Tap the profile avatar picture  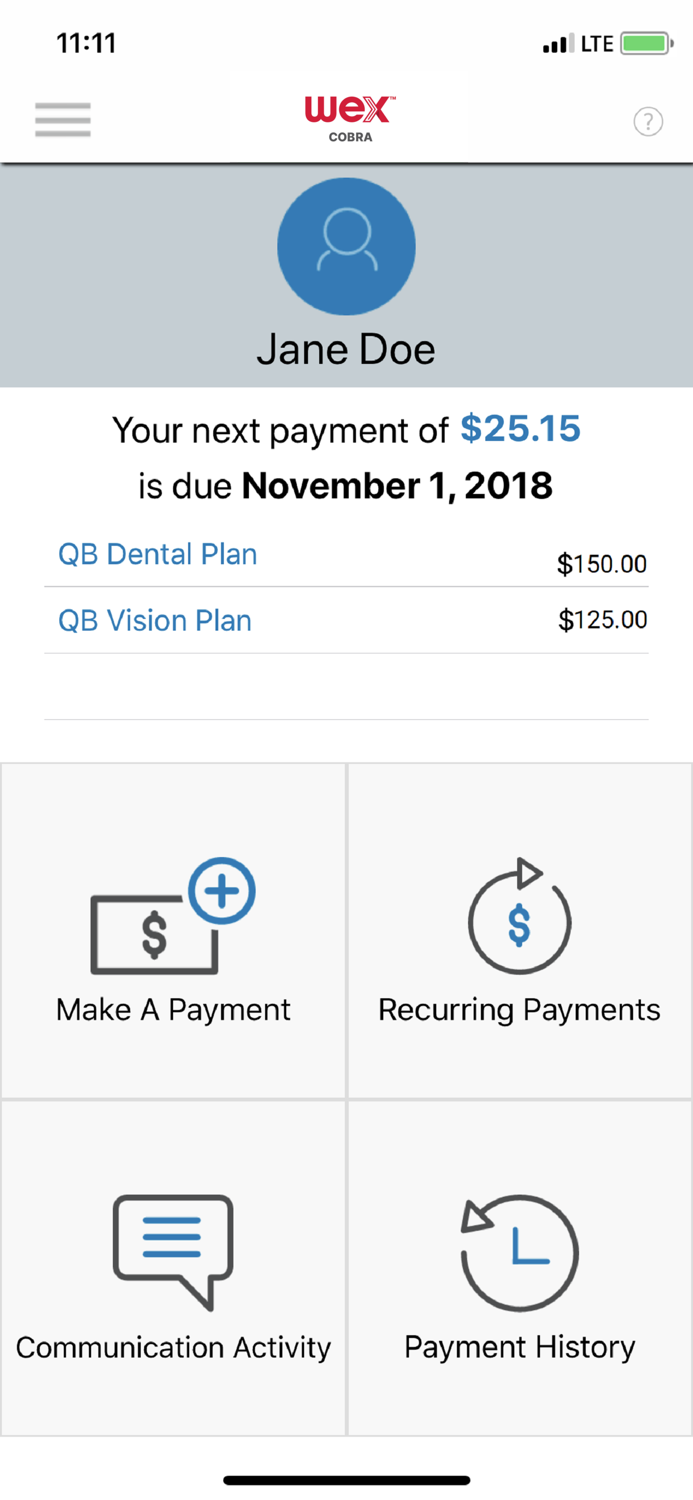click(346, 246)
